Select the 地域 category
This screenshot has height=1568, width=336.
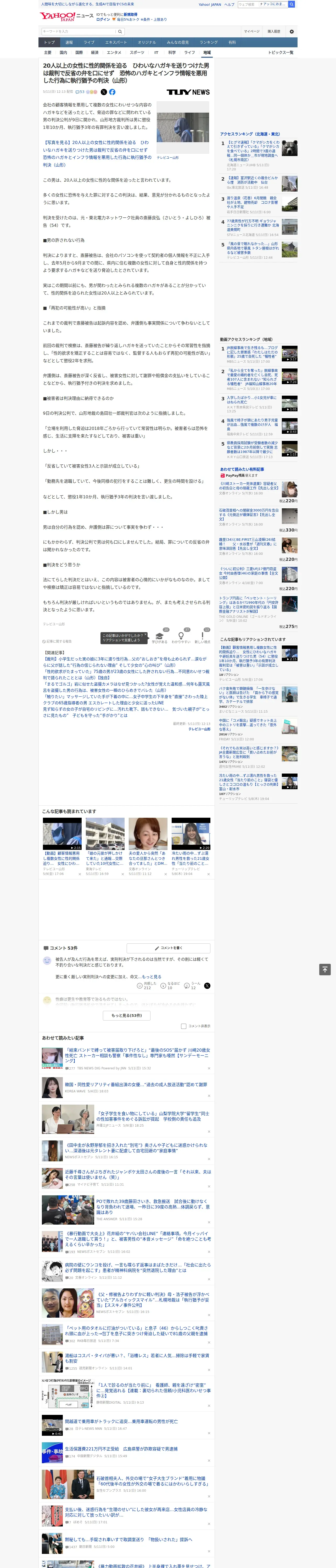click(x=207, y=52)
